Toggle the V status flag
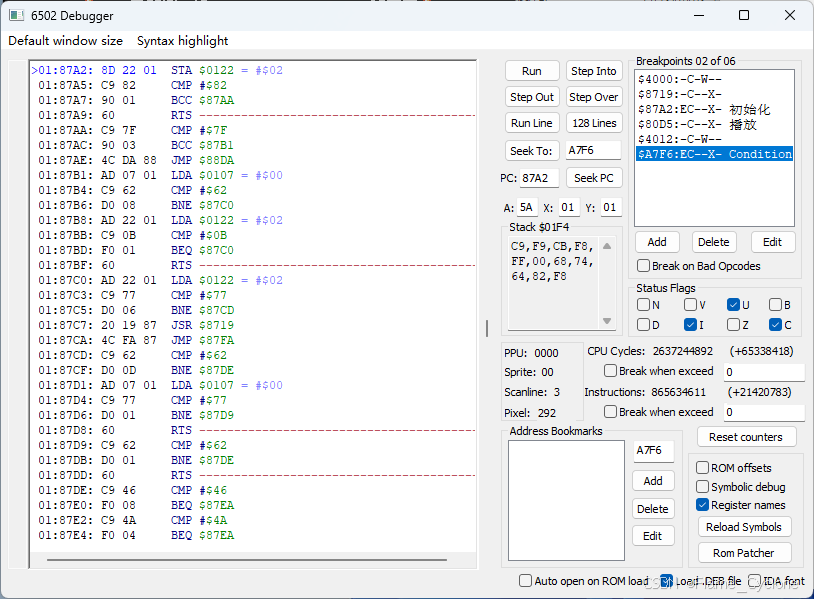This screenshot has height=599, width=814. pyautogui.click(x=690, y=304)
